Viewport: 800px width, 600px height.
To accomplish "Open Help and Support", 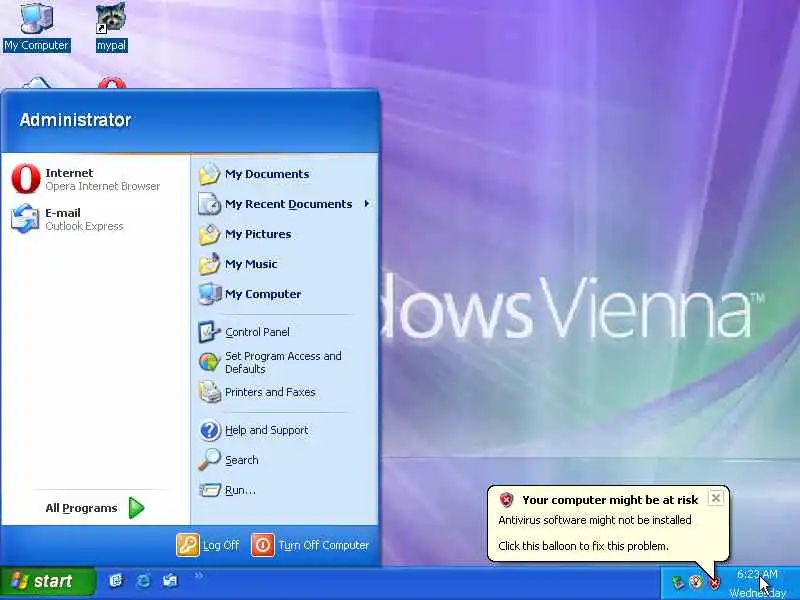I will click(284, 430).
